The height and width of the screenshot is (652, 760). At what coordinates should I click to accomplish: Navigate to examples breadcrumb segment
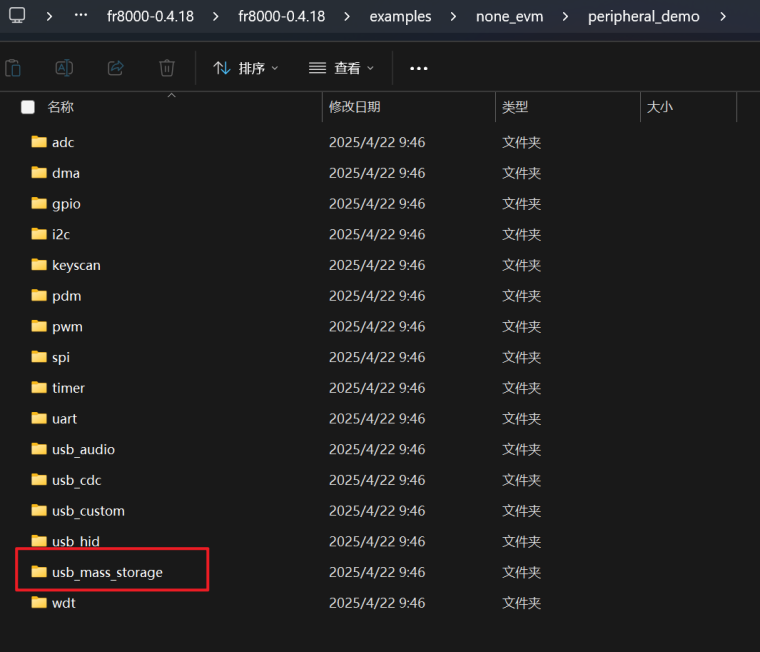point(400,17)
